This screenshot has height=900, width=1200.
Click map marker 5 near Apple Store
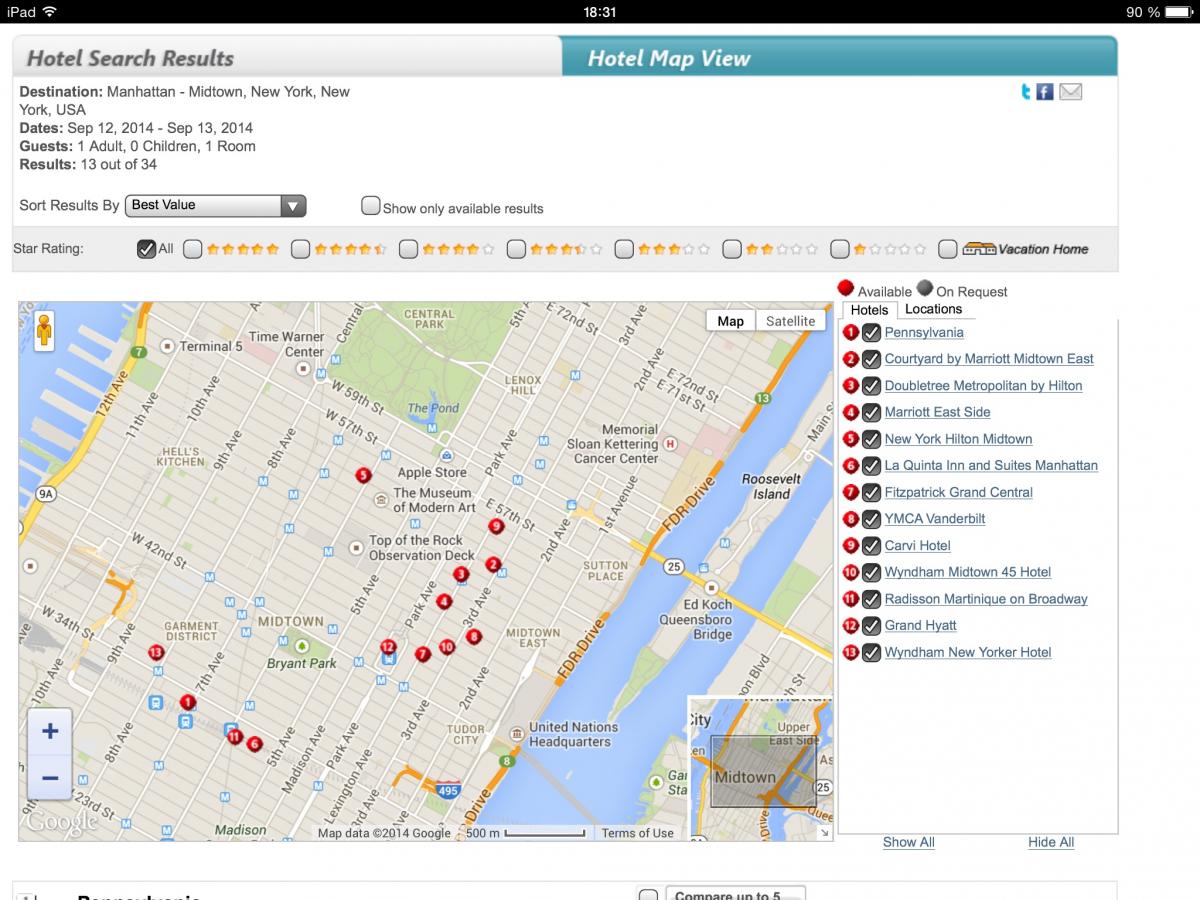(x=363, y=476)
